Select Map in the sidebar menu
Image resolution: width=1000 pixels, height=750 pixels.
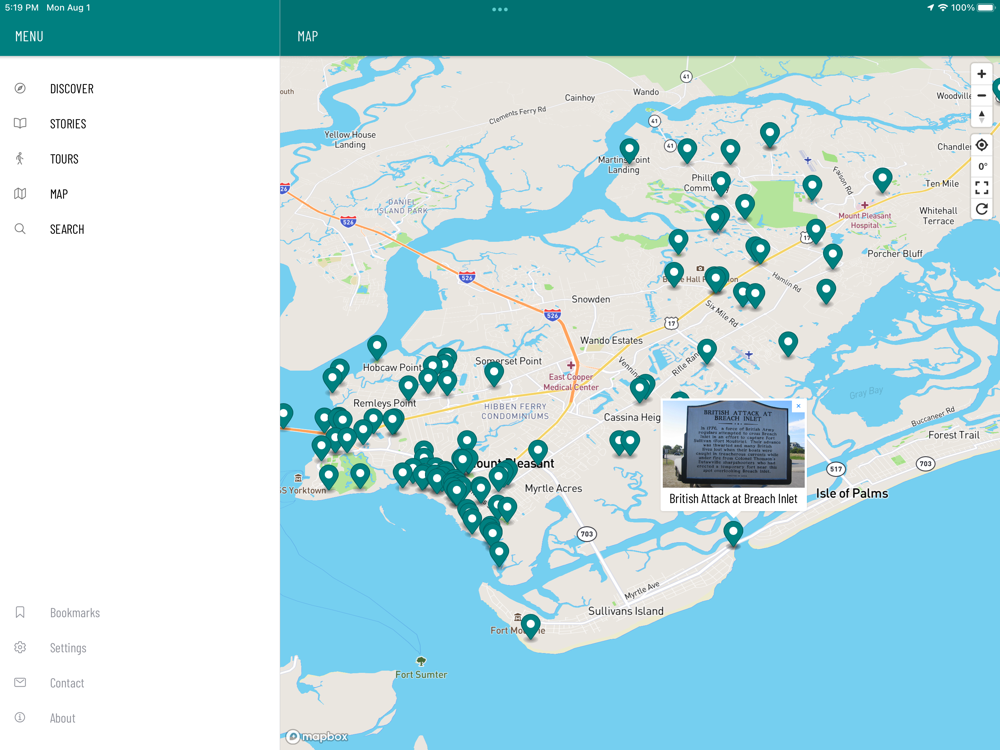(x=140, y=194)
